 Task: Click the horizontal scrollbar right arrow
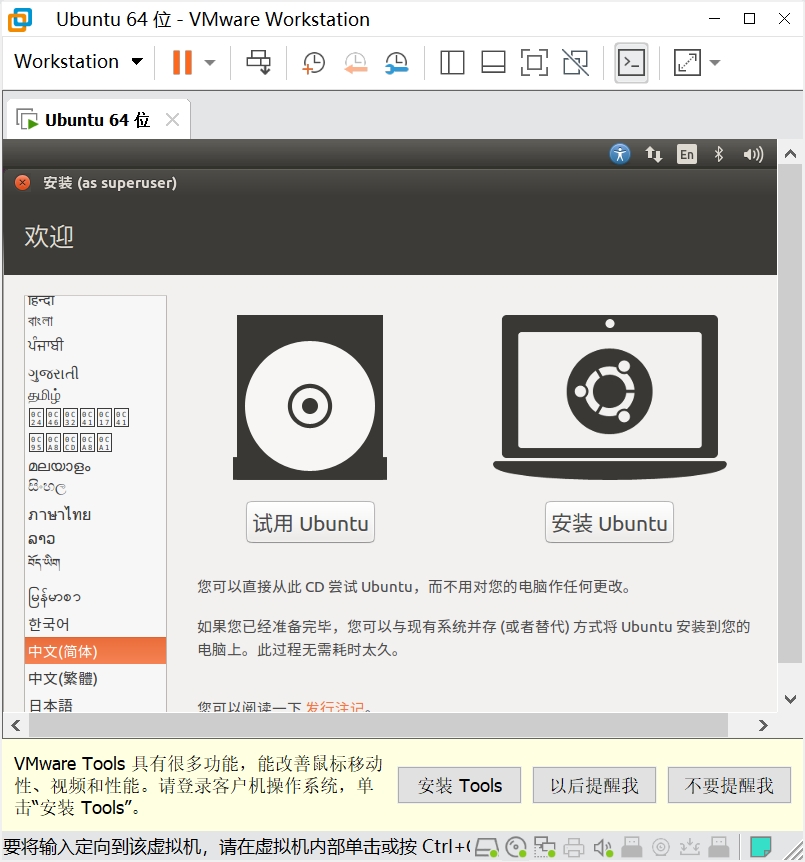[x=763, y=726]
